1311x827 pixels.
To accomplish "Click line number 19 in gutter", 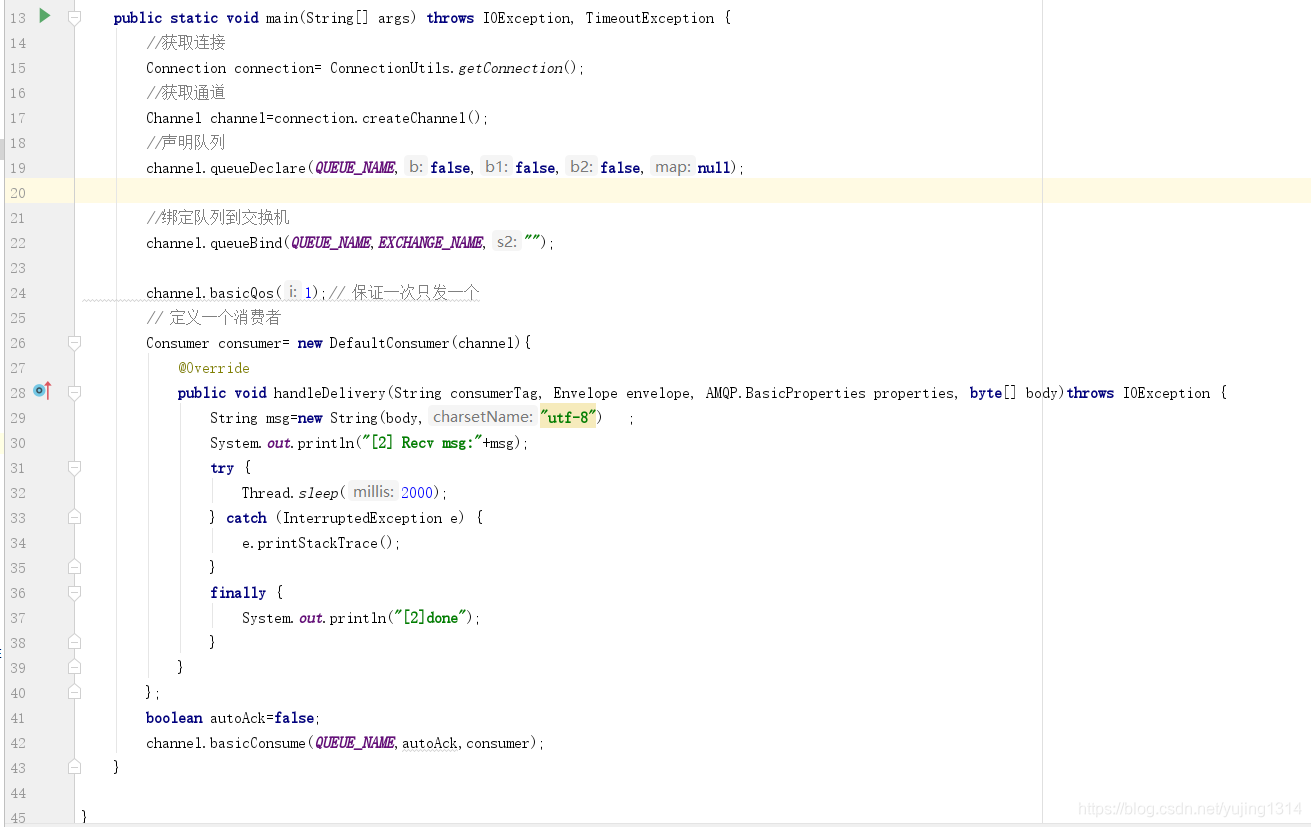I will click(17, 168).
